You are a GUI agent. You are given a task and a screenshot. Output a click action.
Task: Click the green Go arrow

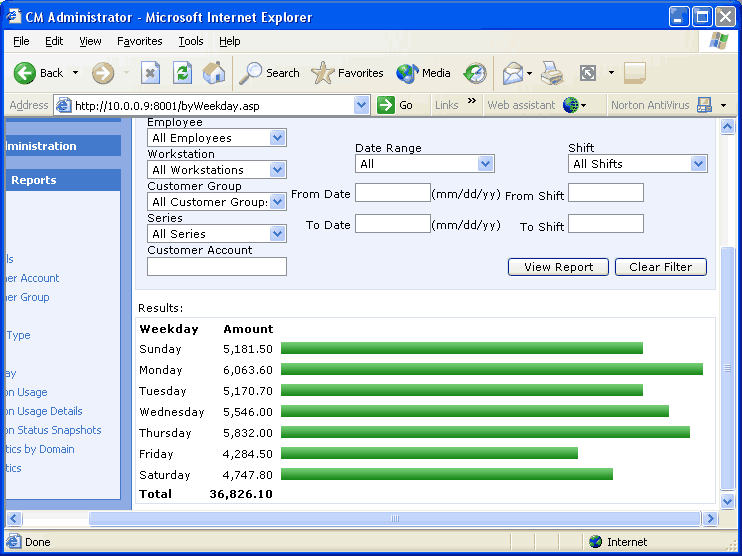pyautogui.click(x=386, y=105)
